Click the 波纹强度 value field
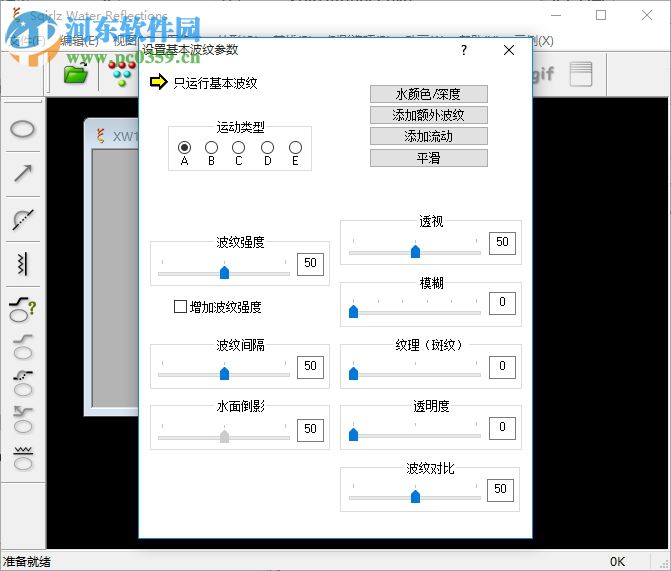The image size is (671, 571). (x=310, y=264)
